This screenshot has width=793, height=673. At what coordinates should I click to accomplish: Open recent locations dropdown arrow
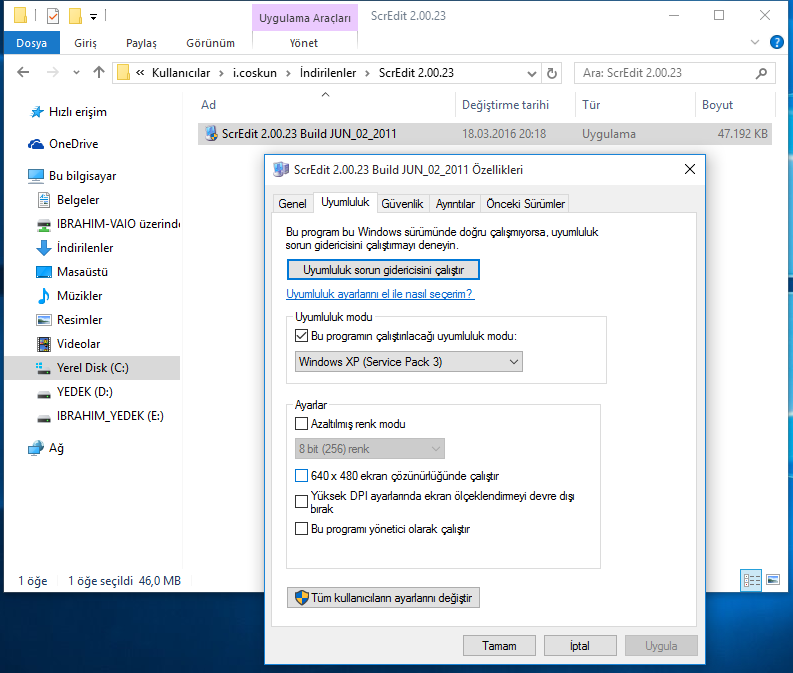tap(76, 73)
